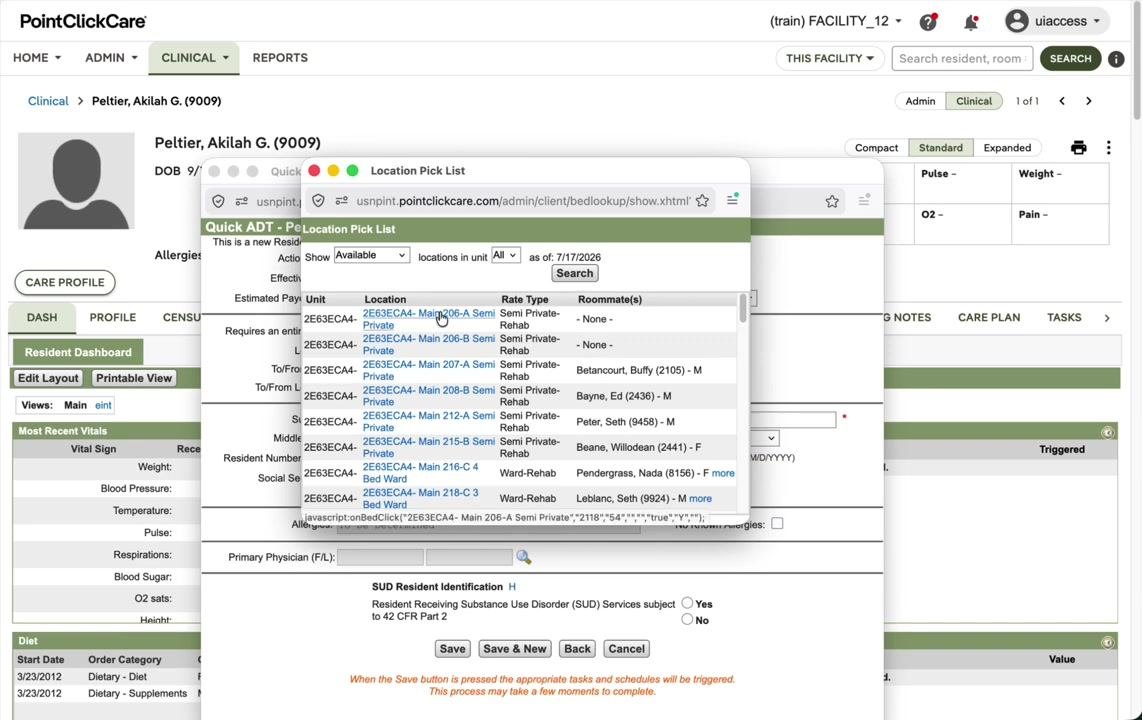Click physician lookup magnifier icon

pos(524,557)
